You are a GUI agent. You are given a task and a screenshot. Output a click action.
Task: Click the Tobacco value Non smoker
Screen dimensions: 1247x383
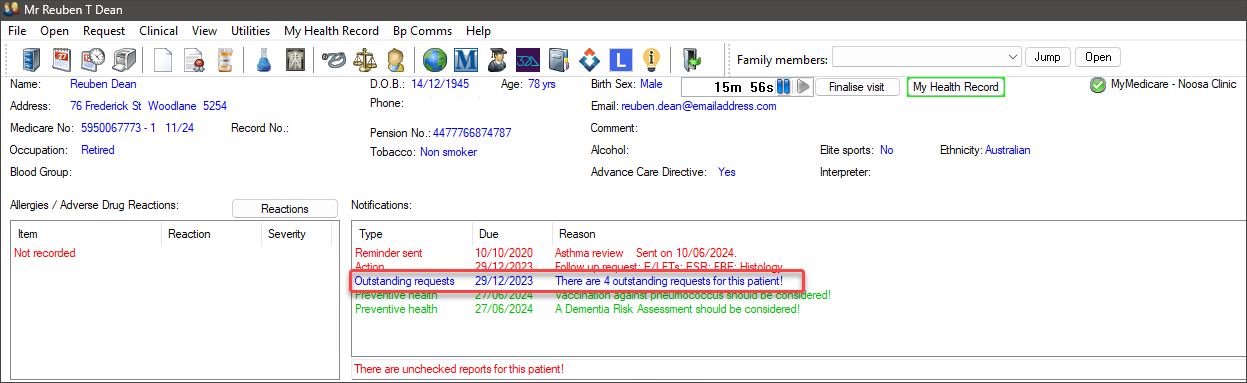click(x=448, y=152)
